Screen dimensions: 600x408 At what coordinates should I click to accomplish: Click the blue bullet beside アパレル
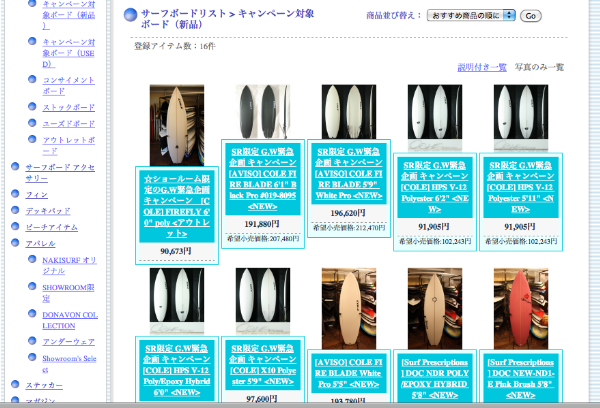[15, 242]
